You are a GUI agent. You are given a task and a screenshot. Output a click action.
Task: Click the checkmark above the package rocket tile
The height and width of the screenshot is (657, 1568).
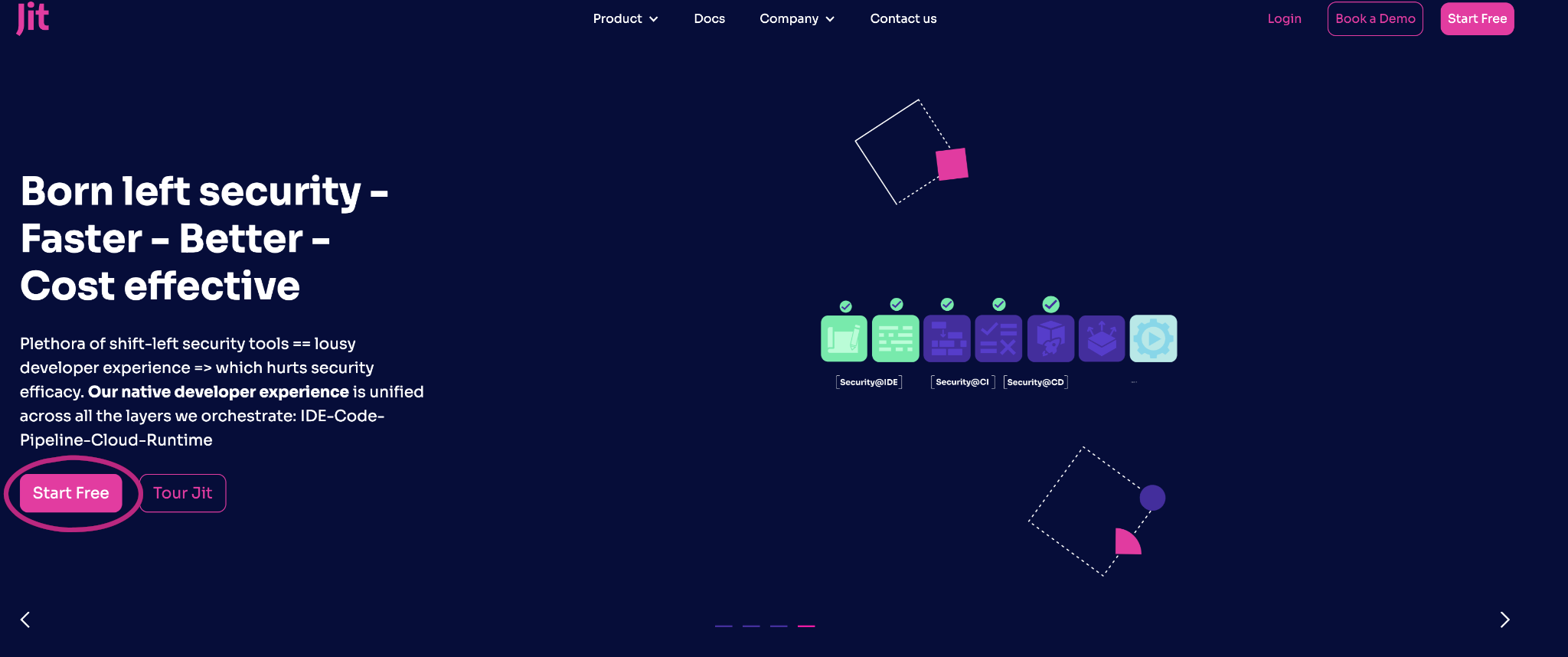[x=1051, y=304]
